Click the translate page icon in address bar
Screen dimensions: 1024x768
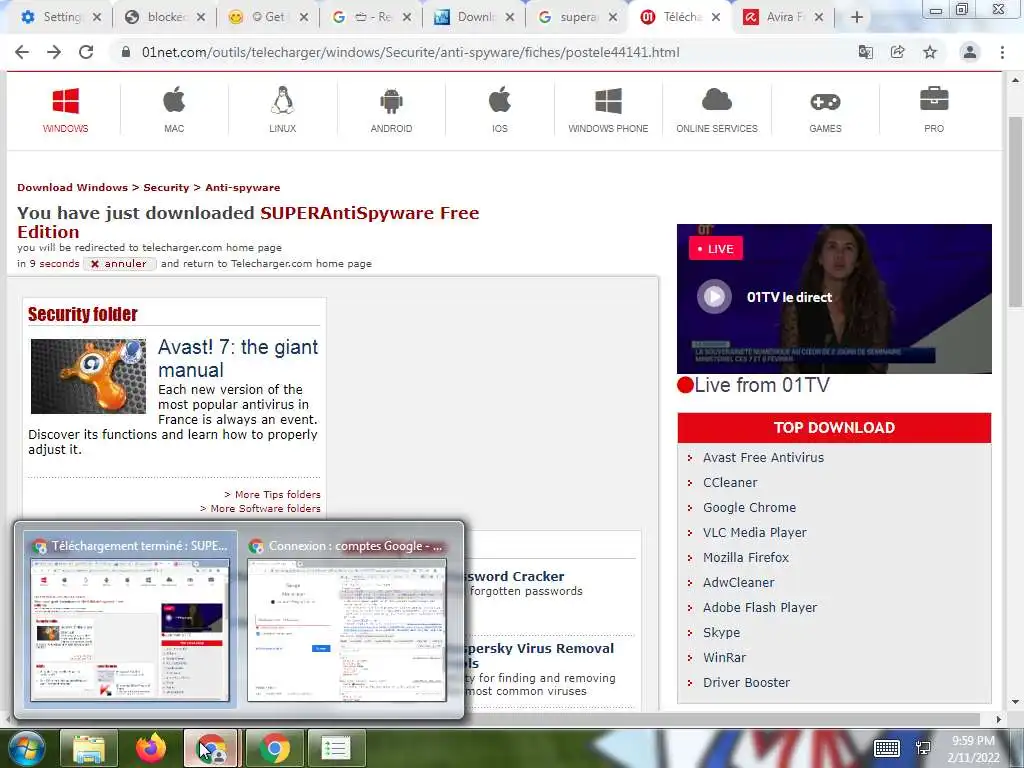865,52
